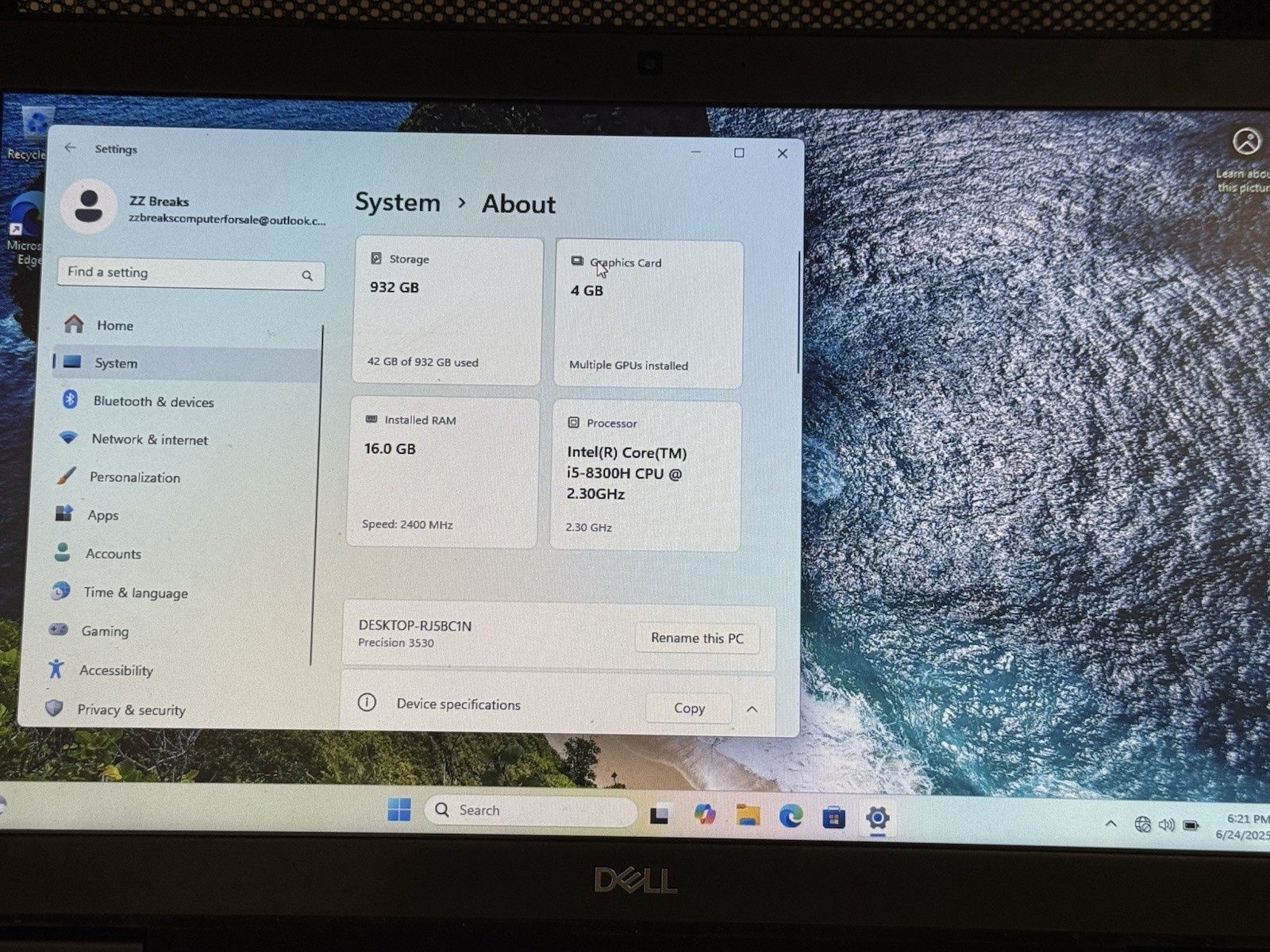
Task: Click the taskbar Search box
Action: 531,811
